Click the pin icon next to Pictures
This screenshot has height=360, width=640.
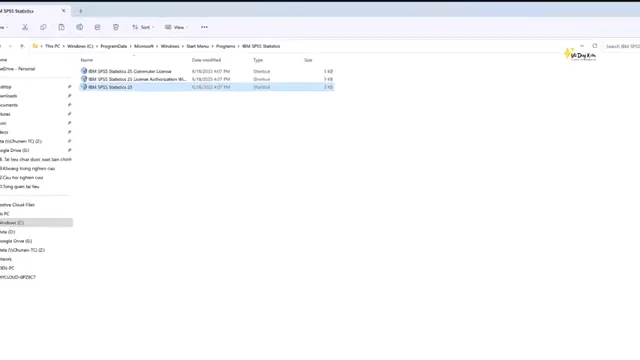(69, 114)
